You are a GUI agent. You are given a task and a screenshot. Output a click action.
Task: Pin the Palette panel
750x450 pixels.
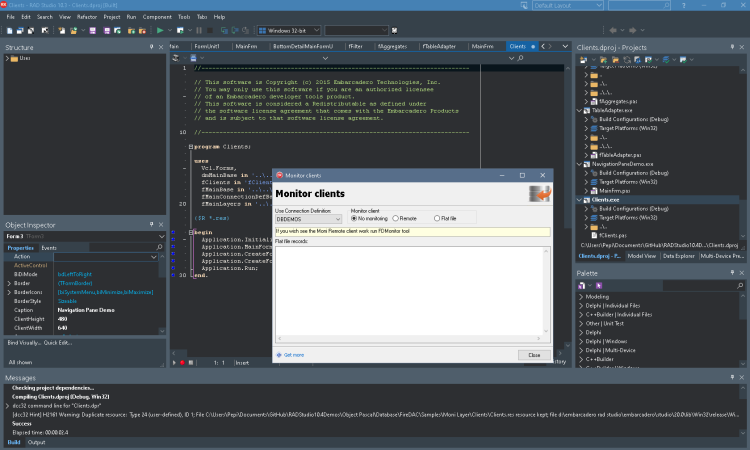tap(732, 273)
